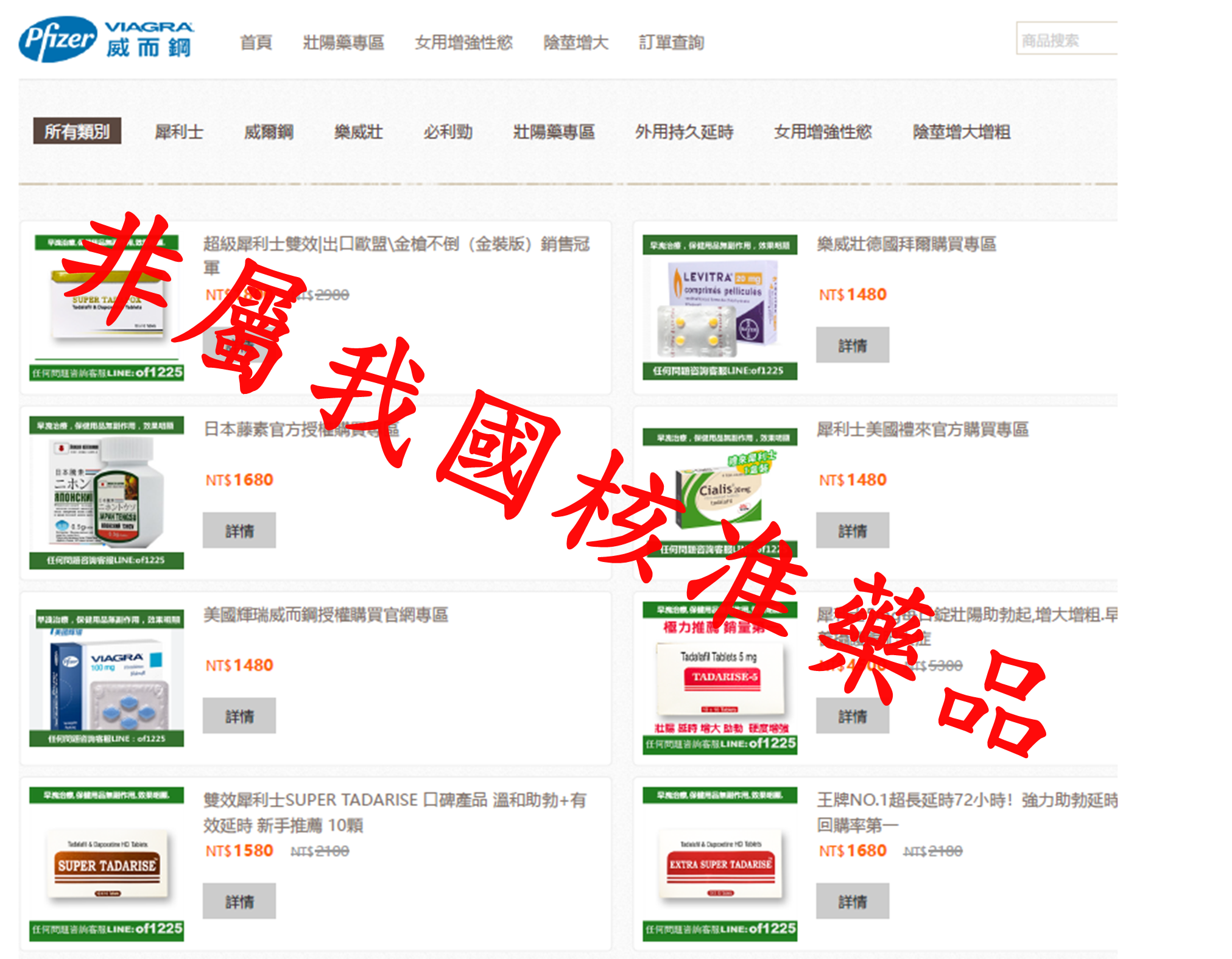
Task: Open 王牌NO.1超長延時72小時 title link
Action: pos(967,812)
